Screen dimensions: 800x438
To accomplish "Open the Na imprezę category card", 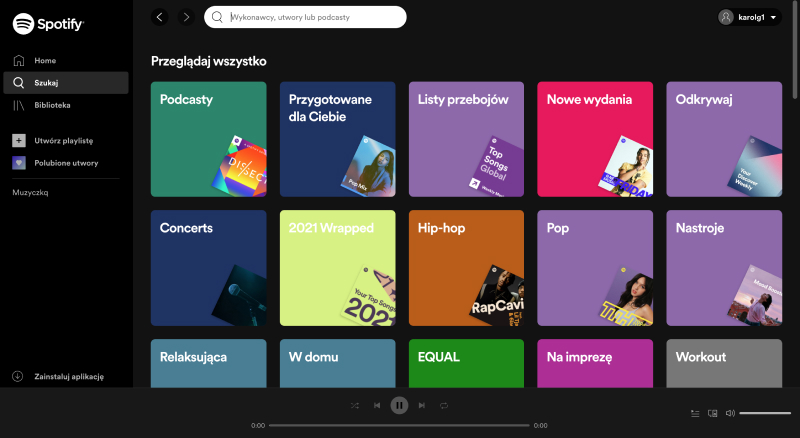I will click(x=595, y=363).
